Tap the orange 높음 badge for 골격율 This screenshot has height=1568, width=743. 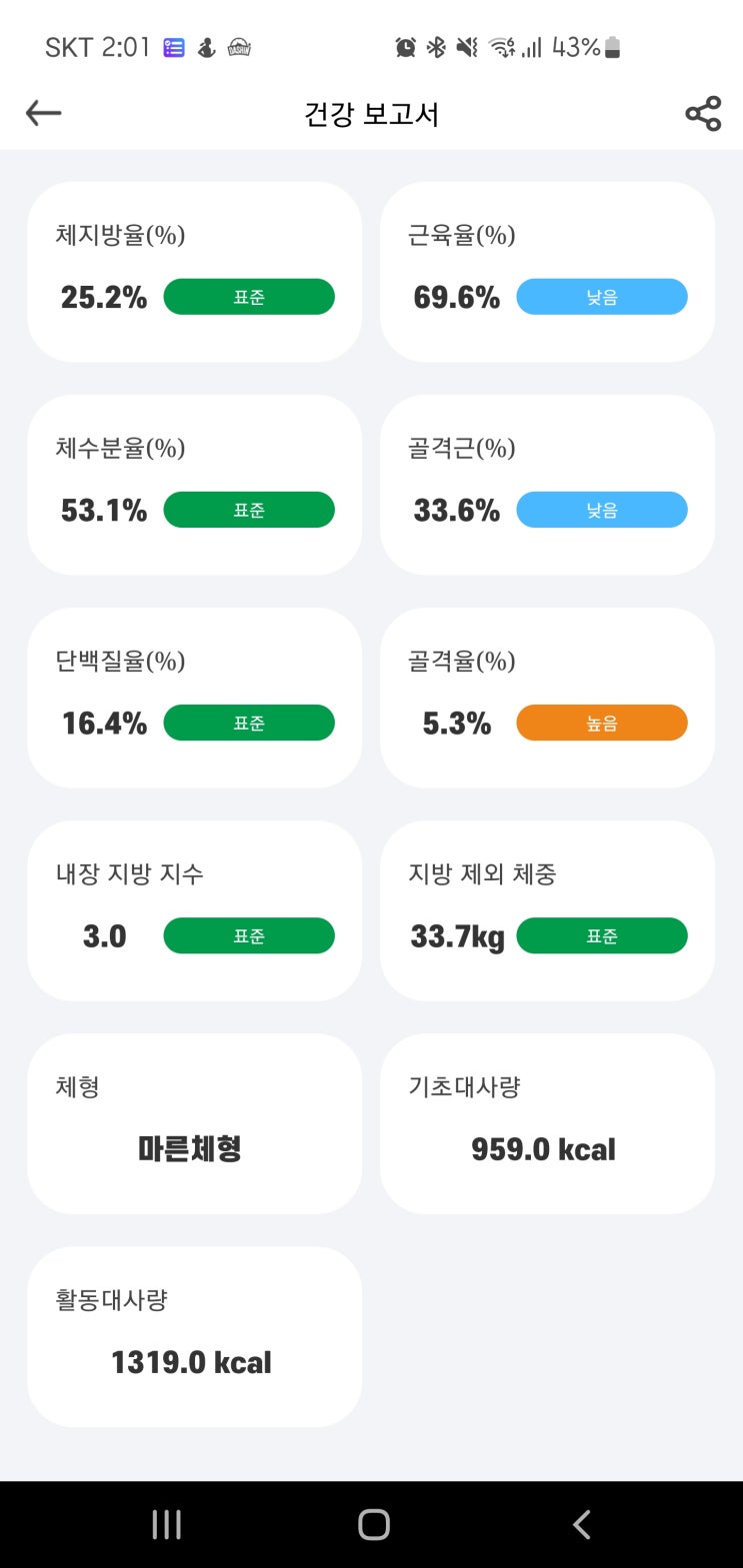[601, 723]
